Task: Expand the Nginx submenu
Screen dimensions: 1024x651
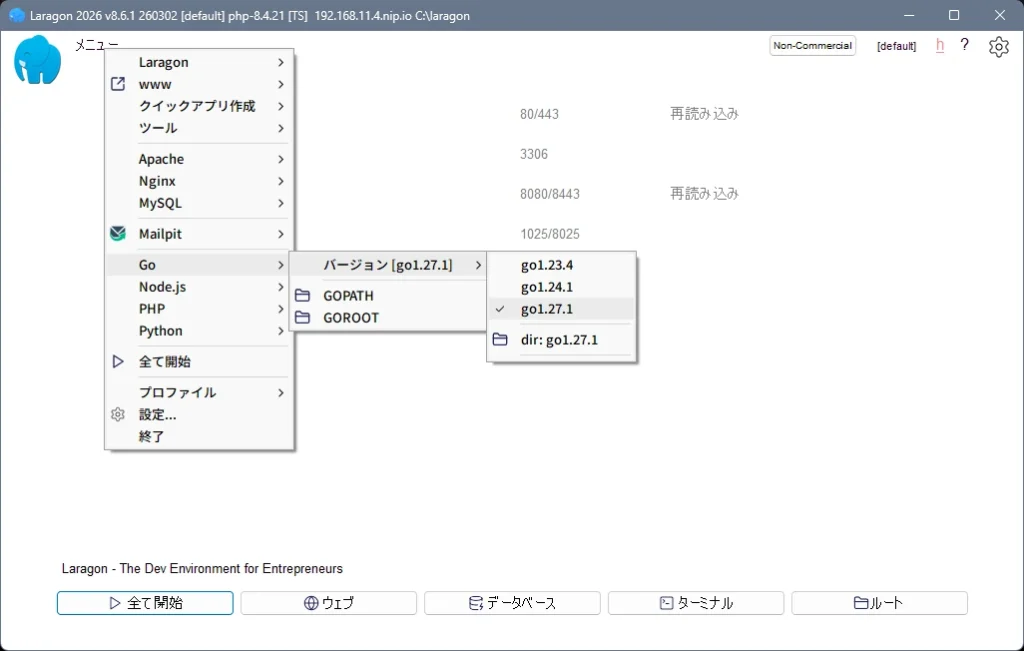Action: (x=199, y=181)
